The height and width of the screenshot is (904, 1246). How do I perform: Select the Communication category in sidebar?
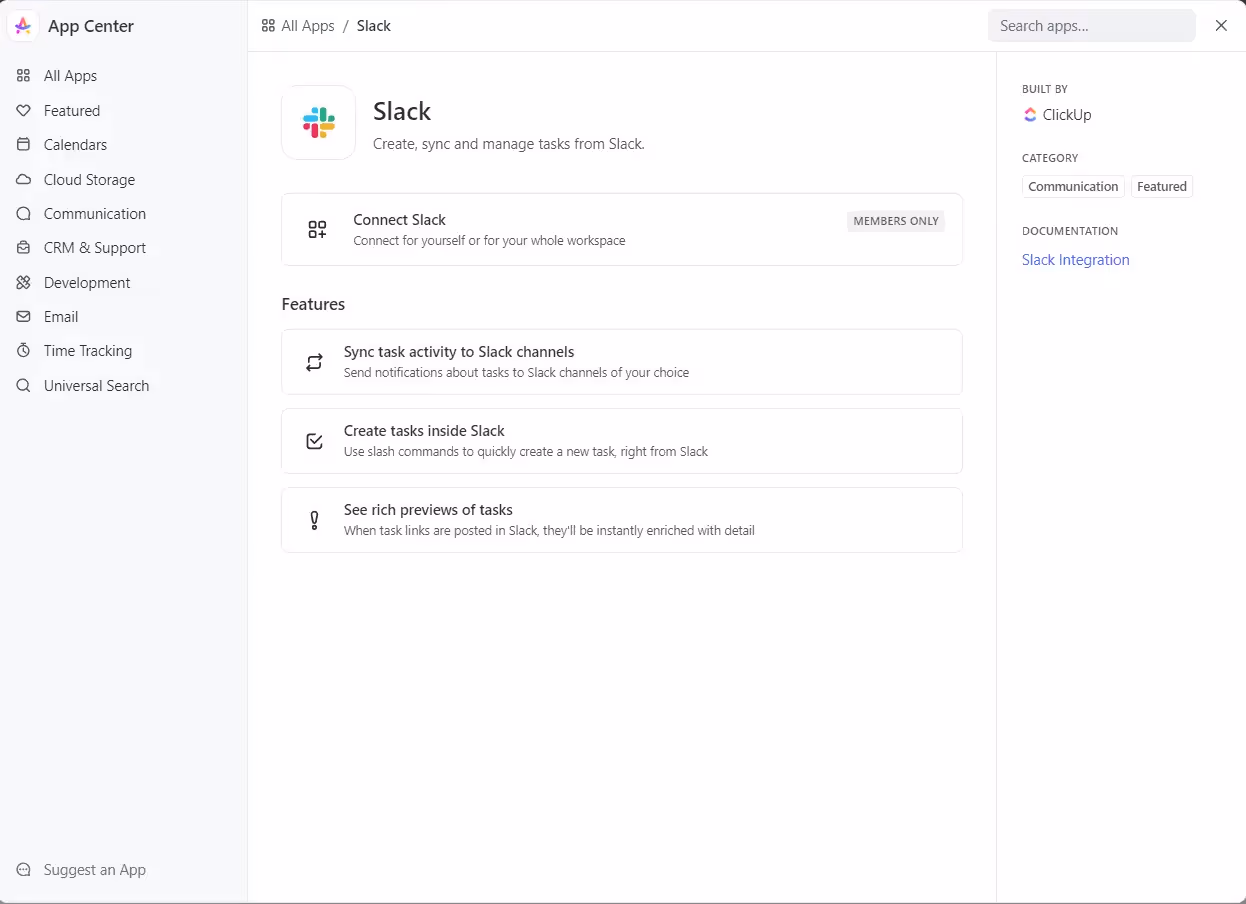93,213
